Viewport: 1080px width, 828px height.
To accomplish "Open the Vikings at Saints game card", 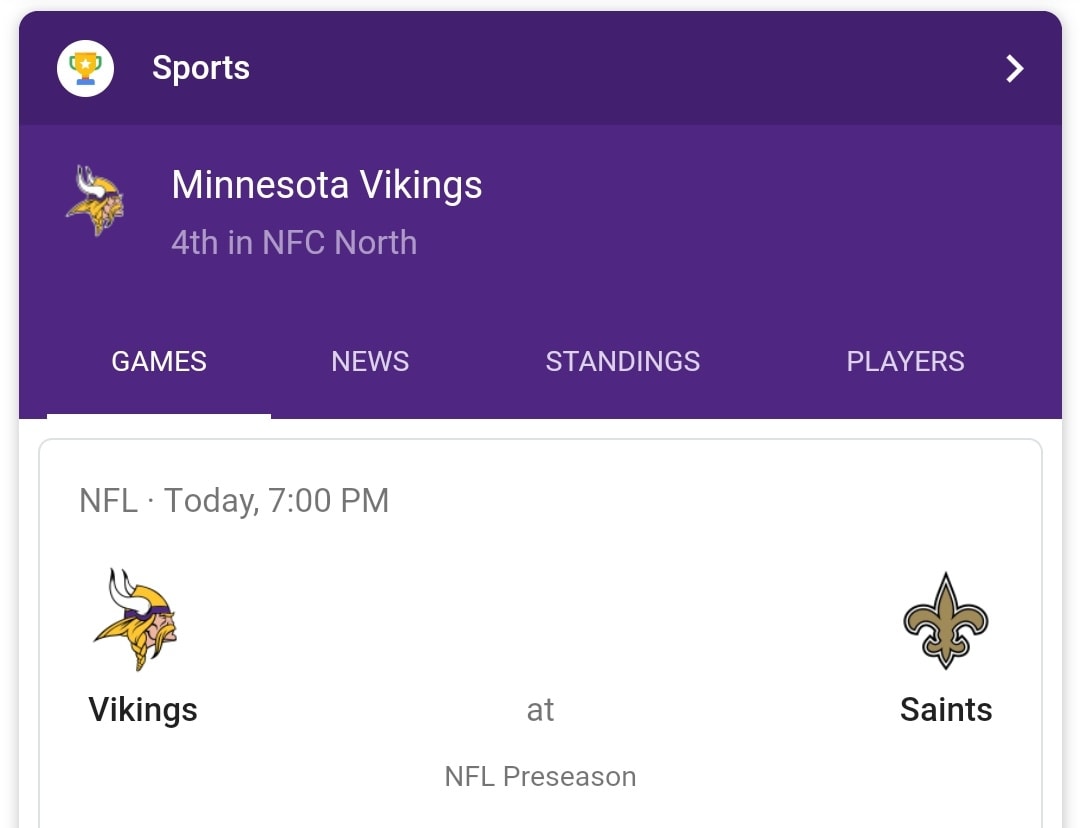I will tap(540, 634).
